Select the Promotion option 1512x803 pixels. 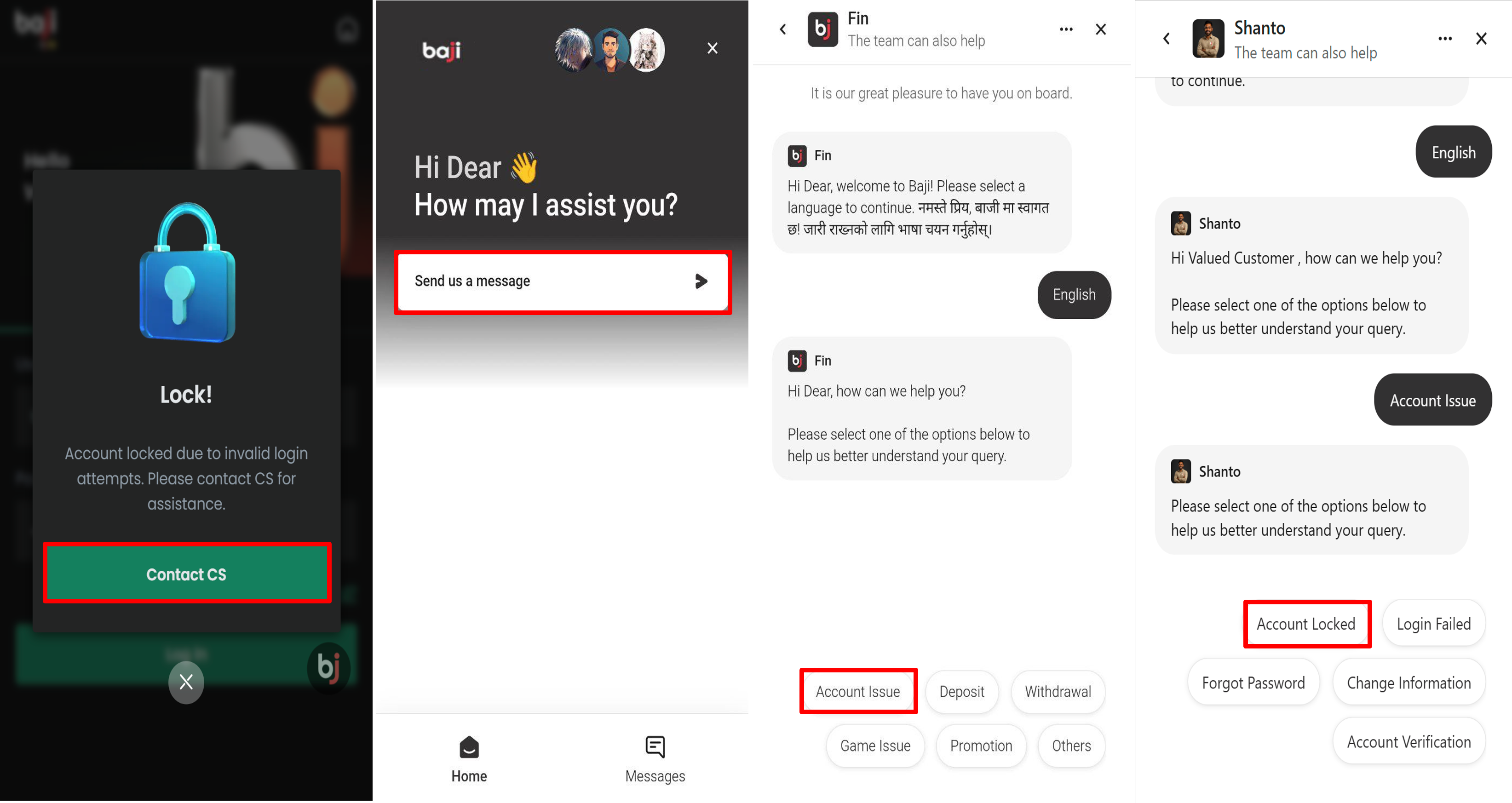pyautogui.click(x=981, y=746)
